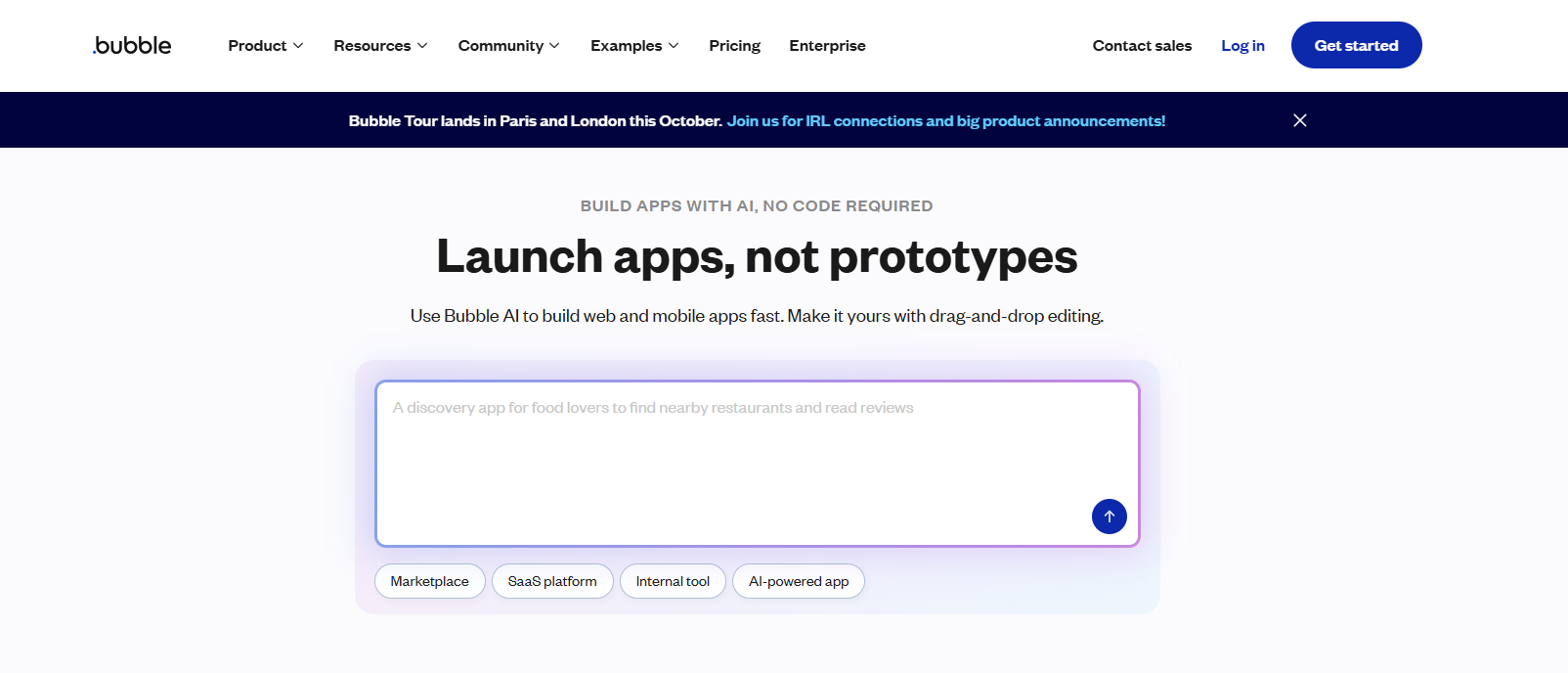This screenshot has width=1568, height=673.
Task: Click the Build apps with AI tagline text
Action: click(757, 206)
